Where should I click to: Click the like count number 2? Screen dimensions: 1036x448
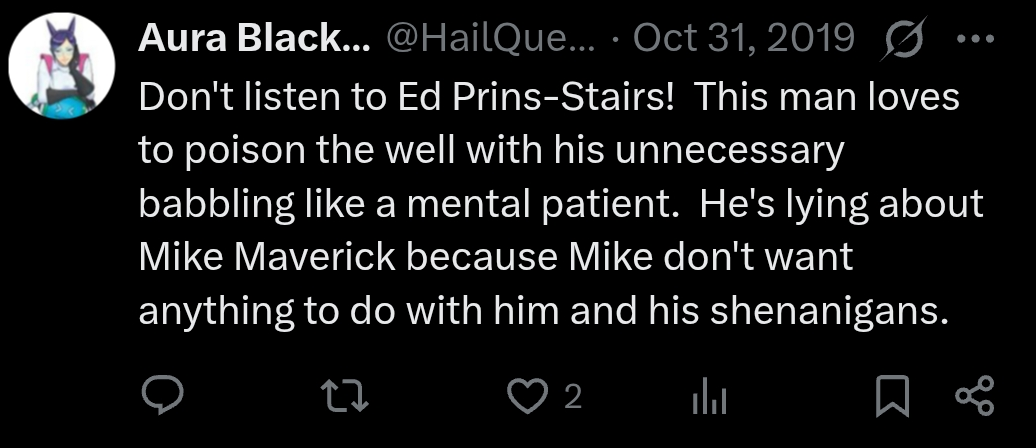pyautogui.click(x=573, y=398)
